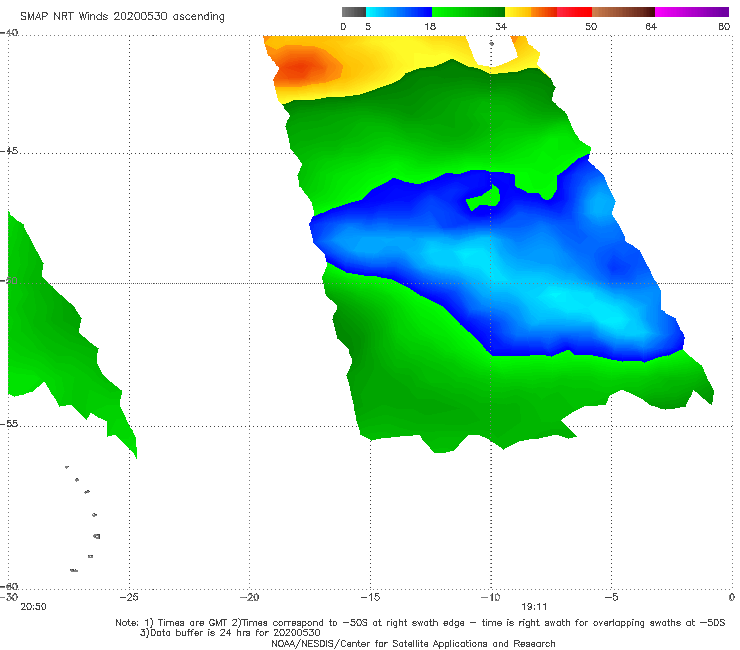
Task: Click the orange high-wind core near -18 longitude
Action: [304, 66]
